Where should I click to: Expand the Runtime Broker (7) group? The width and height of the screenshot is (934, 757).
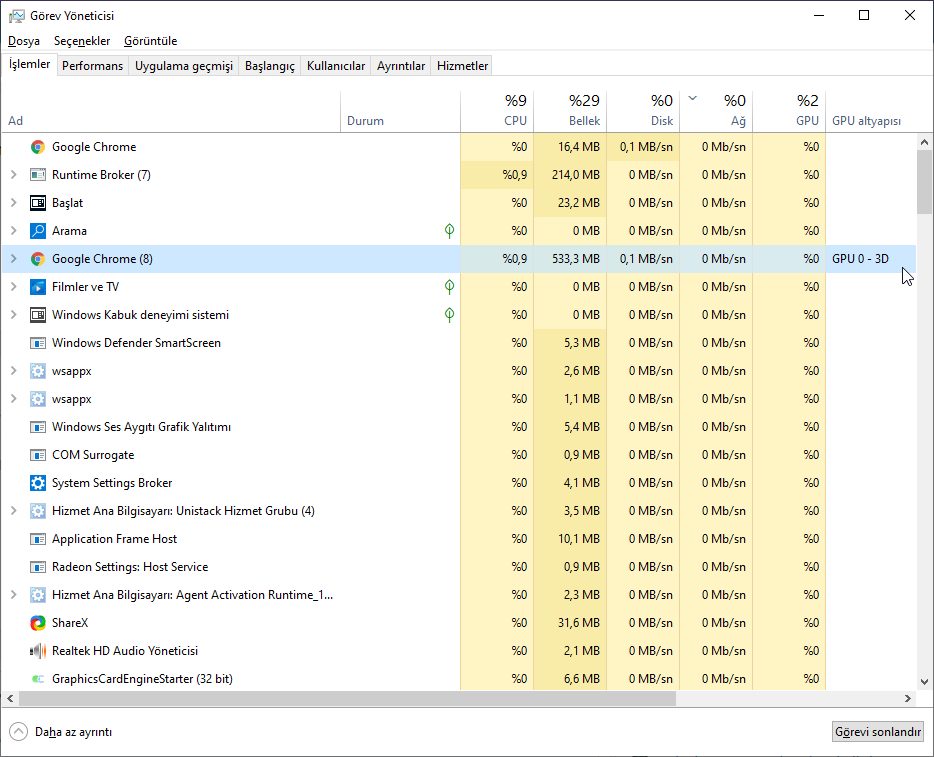pos(14,175)
